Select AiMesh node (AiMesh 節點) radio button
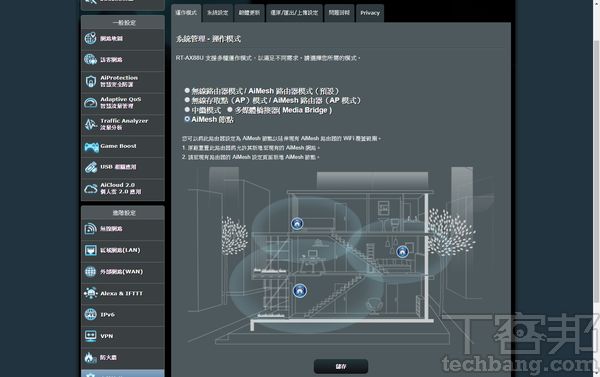The height and width of the screenshot is (377, 600). click(187, 119)
